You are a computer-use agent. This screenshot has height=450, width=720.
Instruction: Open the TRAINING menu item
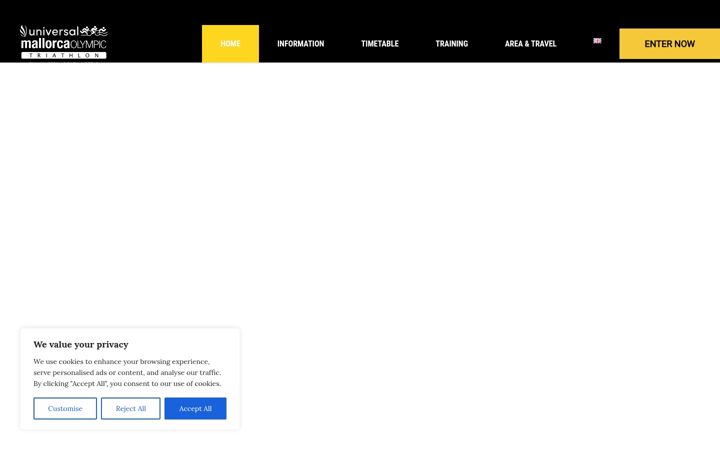451,44
